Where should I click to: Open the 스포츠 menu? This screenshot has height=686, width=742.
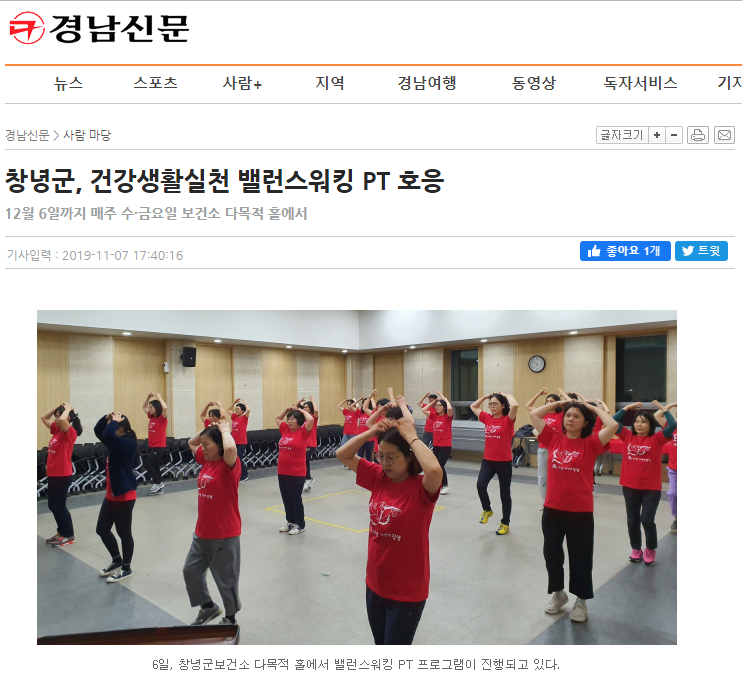pos(155,83)
